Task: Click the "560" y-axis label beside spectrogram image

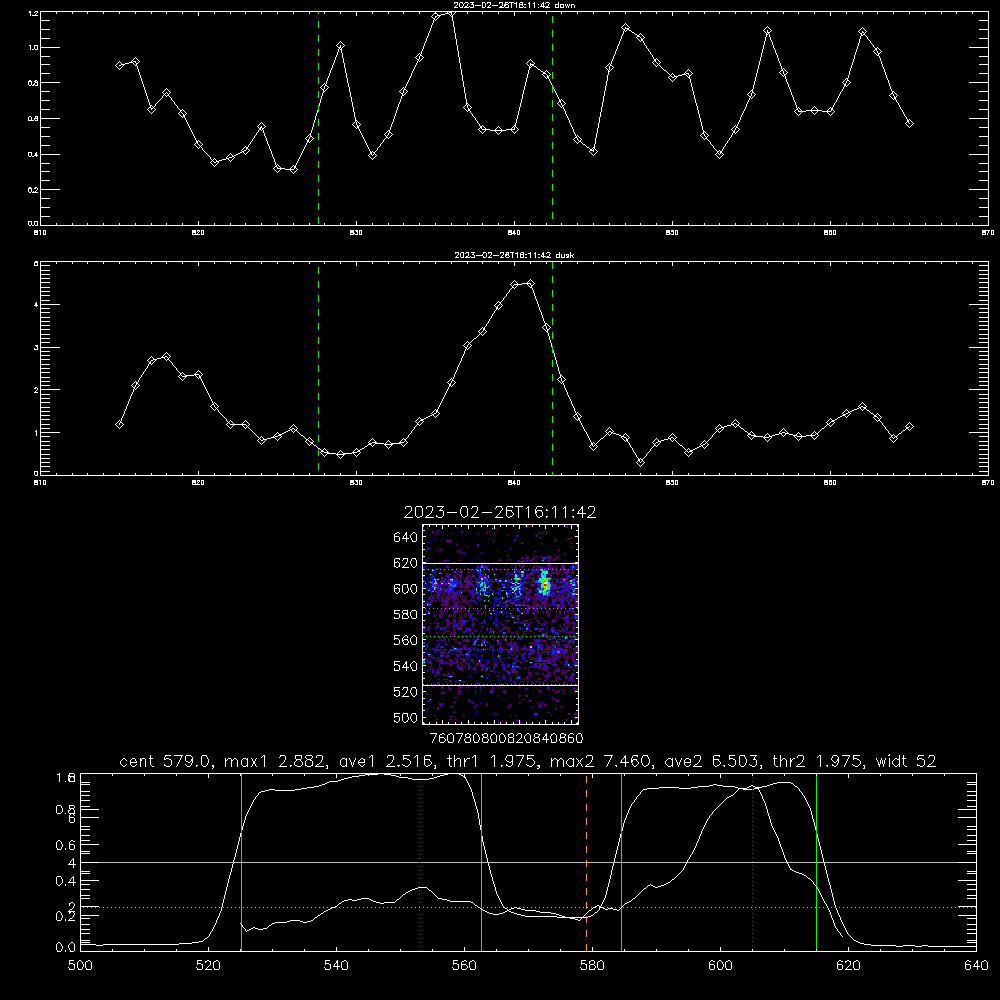Action: 405,640
